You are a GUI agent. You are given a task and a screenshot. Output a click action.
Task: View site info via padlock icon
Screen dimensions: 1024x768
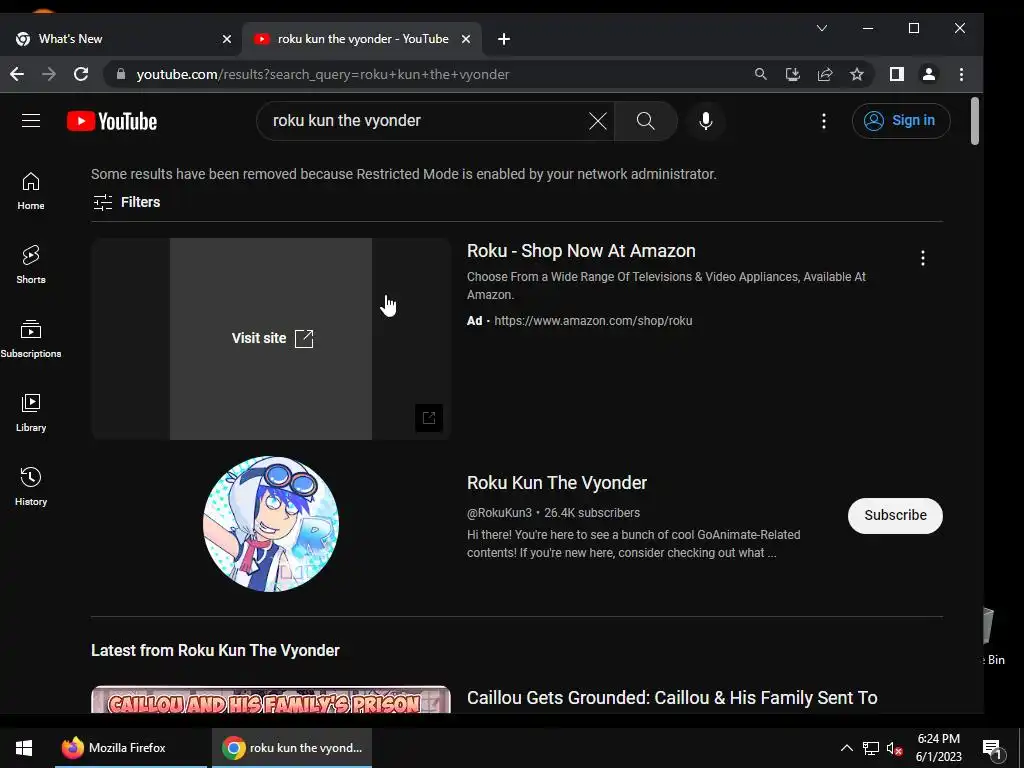(121, 74)
